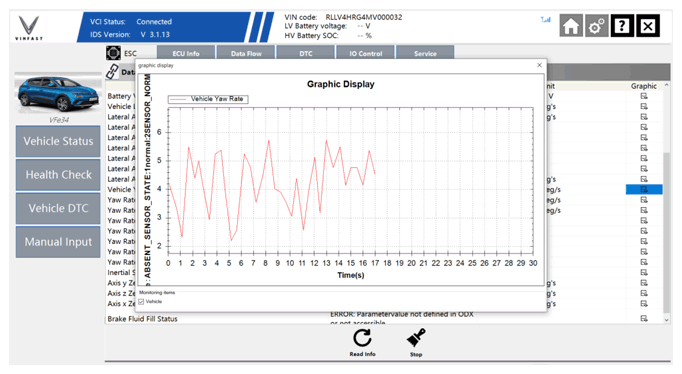Open graph icon for Axis z row
This screenshot has height=374, width=682.
tap(644, 294)
